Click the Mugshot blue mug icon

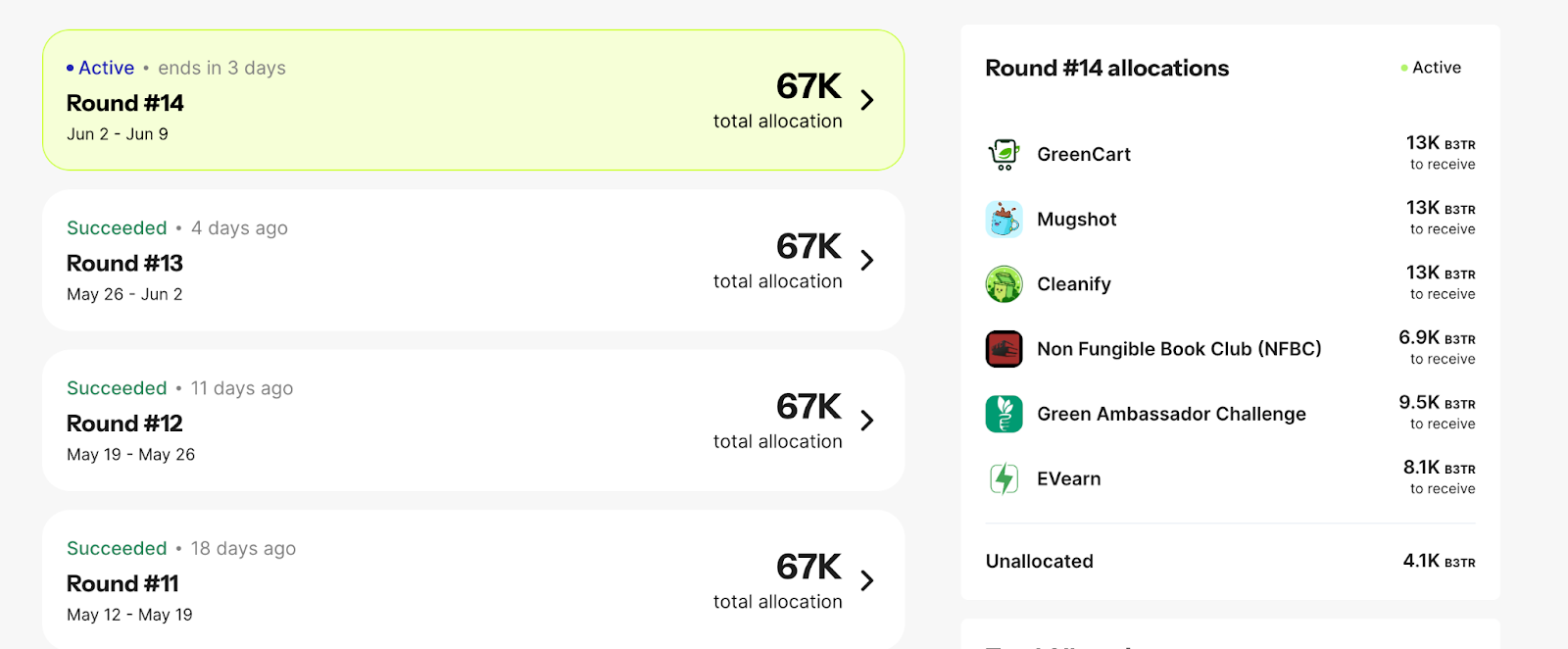pyautogui.click(x=1004, y=220)
